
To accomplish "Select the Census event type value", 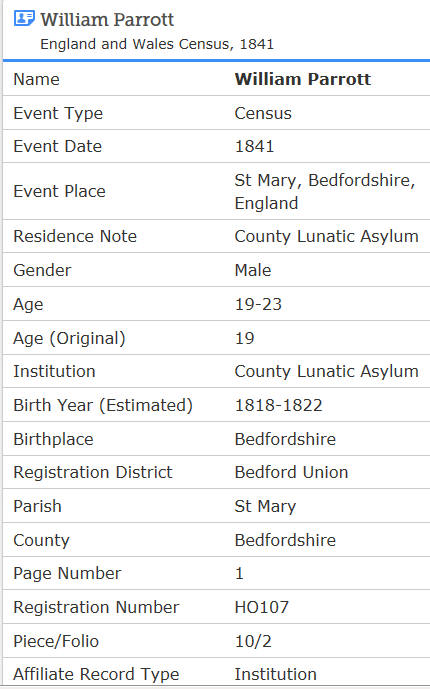I will [x=263, y=113].
